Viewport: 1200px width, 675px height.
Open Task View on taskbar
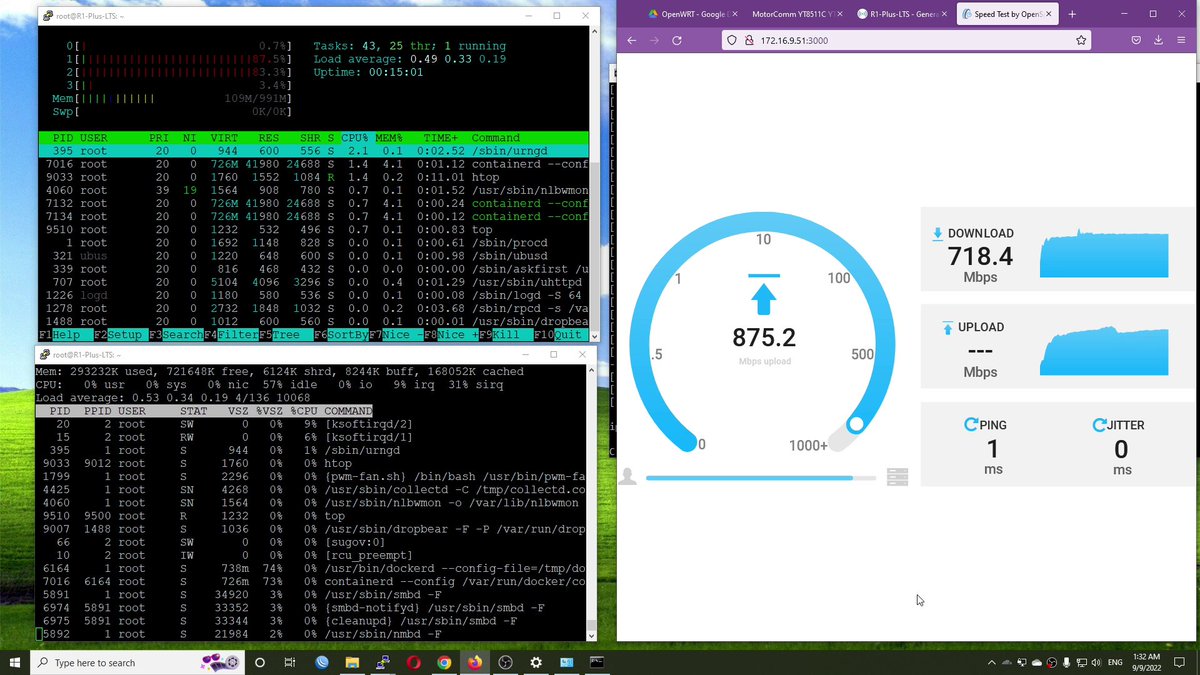click(290, 662)
